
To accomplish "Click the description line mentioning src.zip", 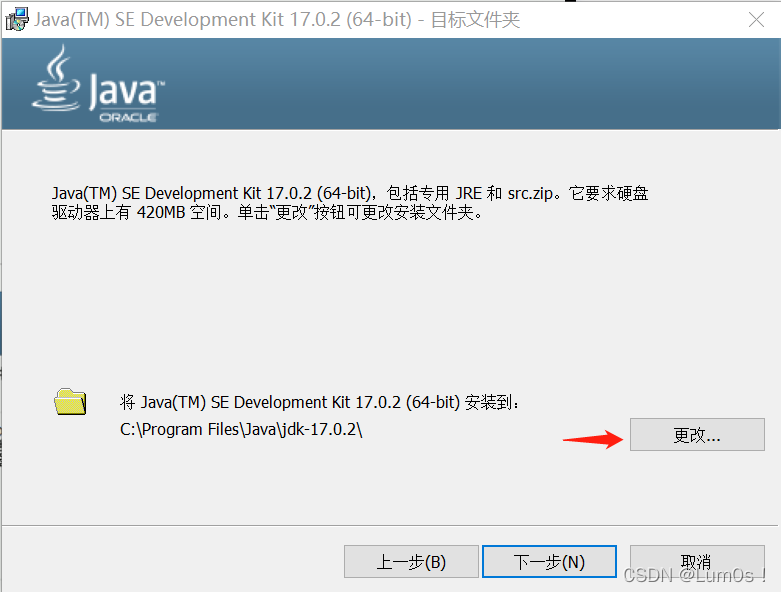I will (x=350, y=193).
